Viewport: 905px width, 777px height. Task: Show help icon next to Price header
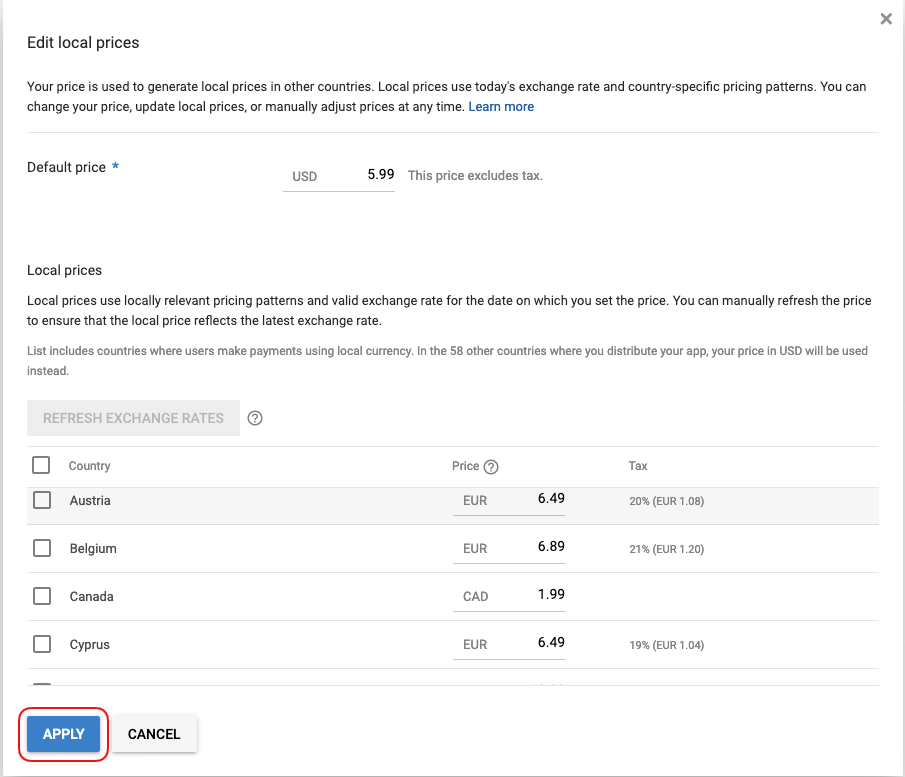(491, 467)
